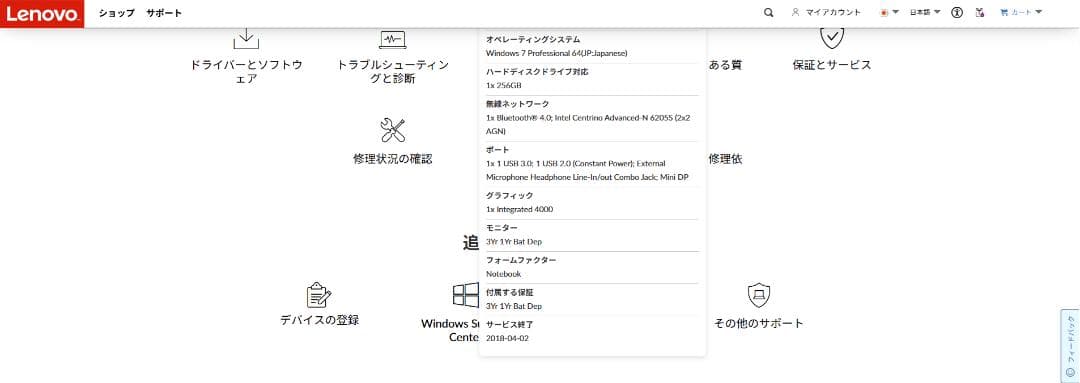Open デバイスの登録 link
This screenshot has width=1080, height=383.
(x=319, y=320)
